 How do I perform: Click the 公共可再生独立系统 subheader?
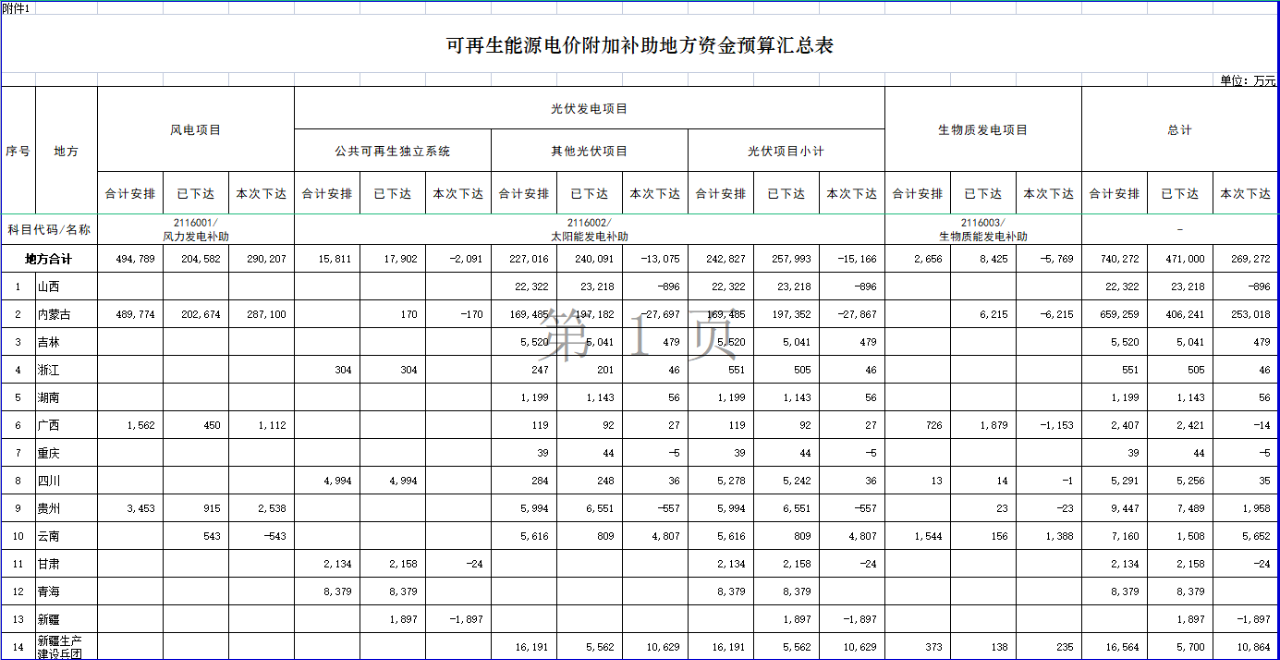click(392, 151)
